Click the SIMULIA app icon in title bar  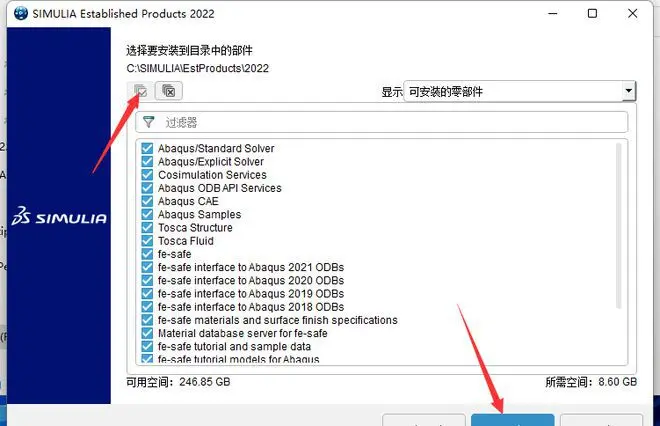(x=21, y=13)
